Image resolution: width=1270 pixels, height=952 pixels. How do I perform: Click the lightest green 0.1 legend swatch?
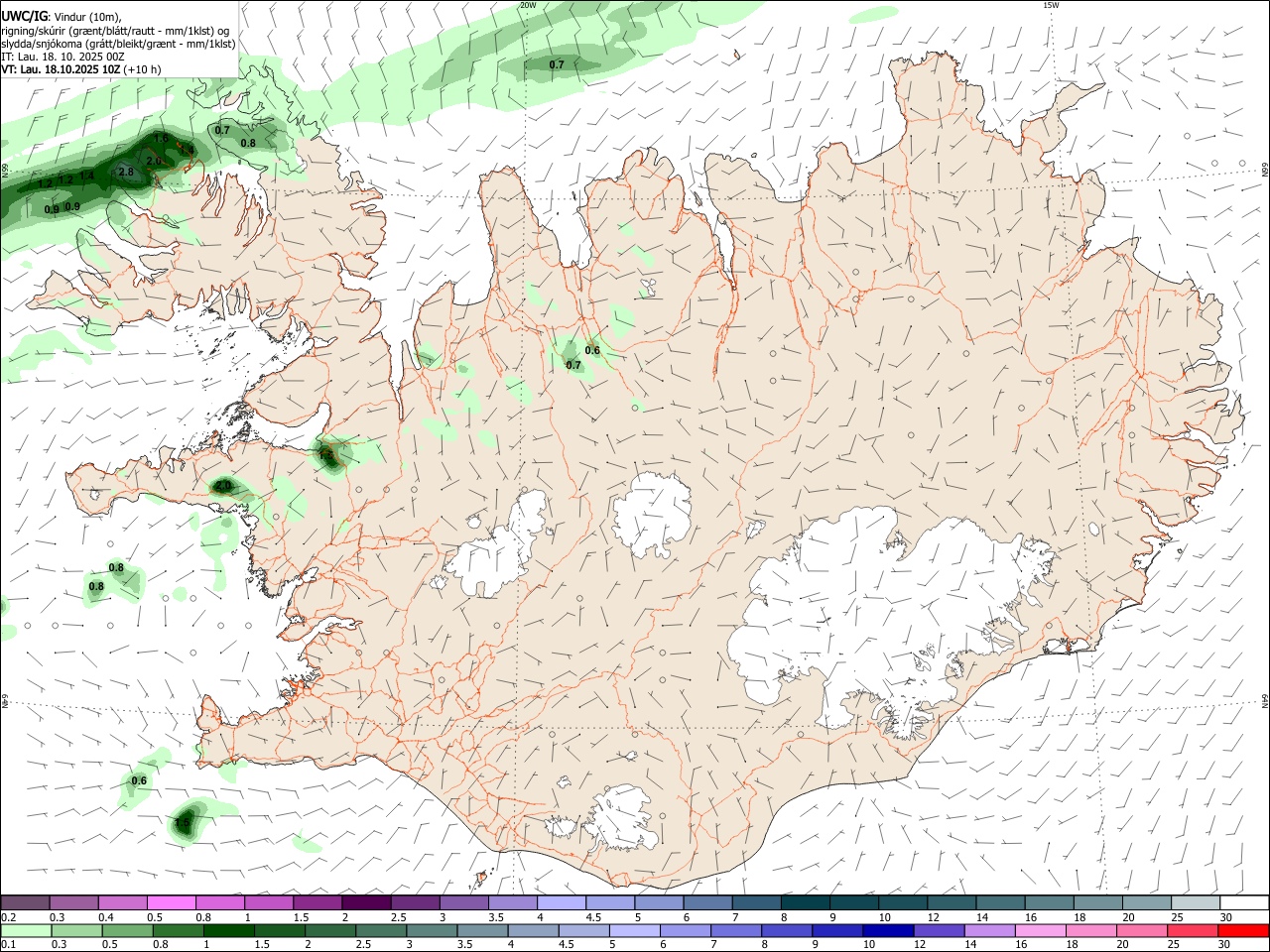(26, 930)
